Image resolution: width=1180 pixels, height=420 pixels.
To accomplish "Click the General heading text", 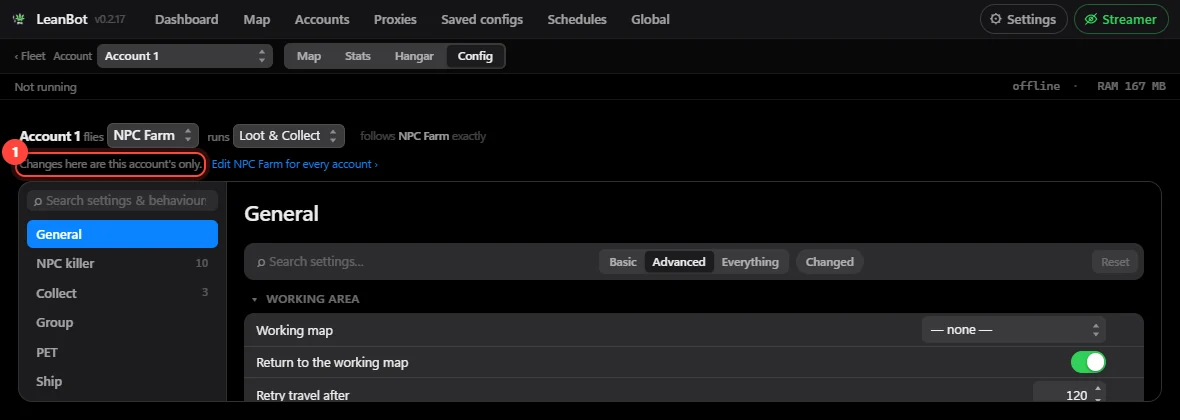I will [x=281, y=214].
